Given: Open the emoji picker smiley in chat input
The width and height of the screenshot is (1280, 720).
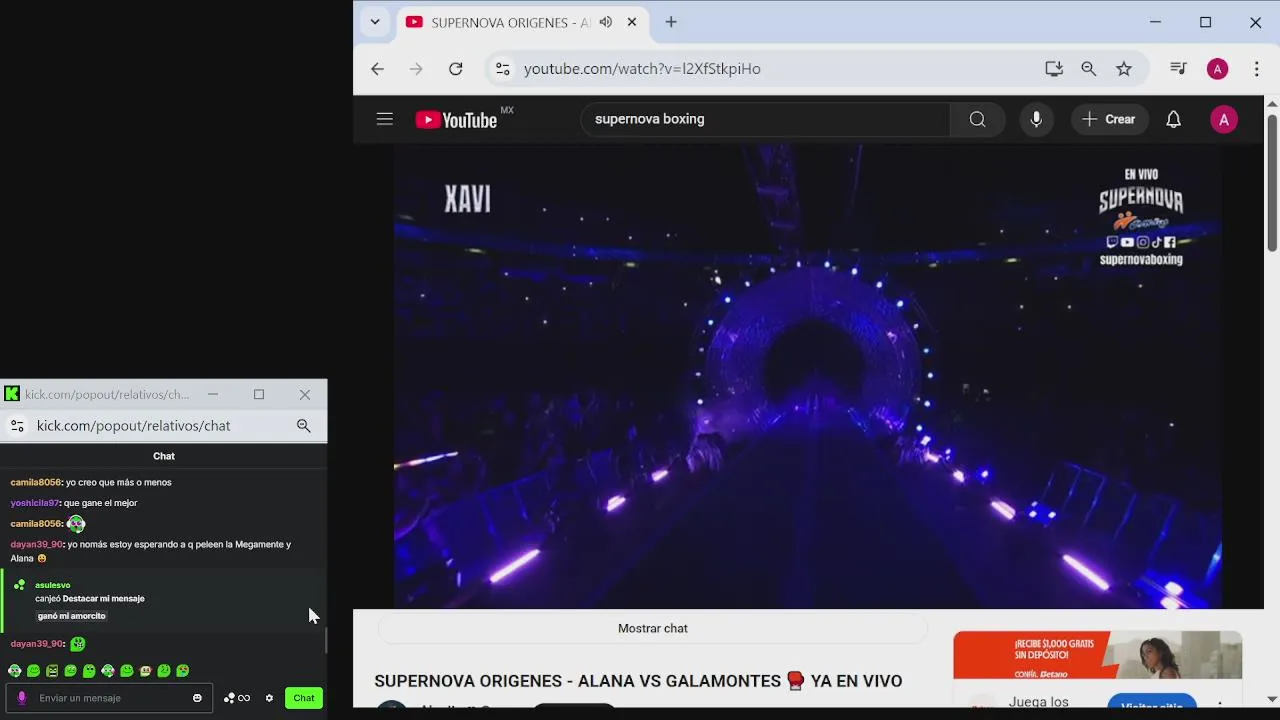Looking at the screenshot, I should click(197, 698).
